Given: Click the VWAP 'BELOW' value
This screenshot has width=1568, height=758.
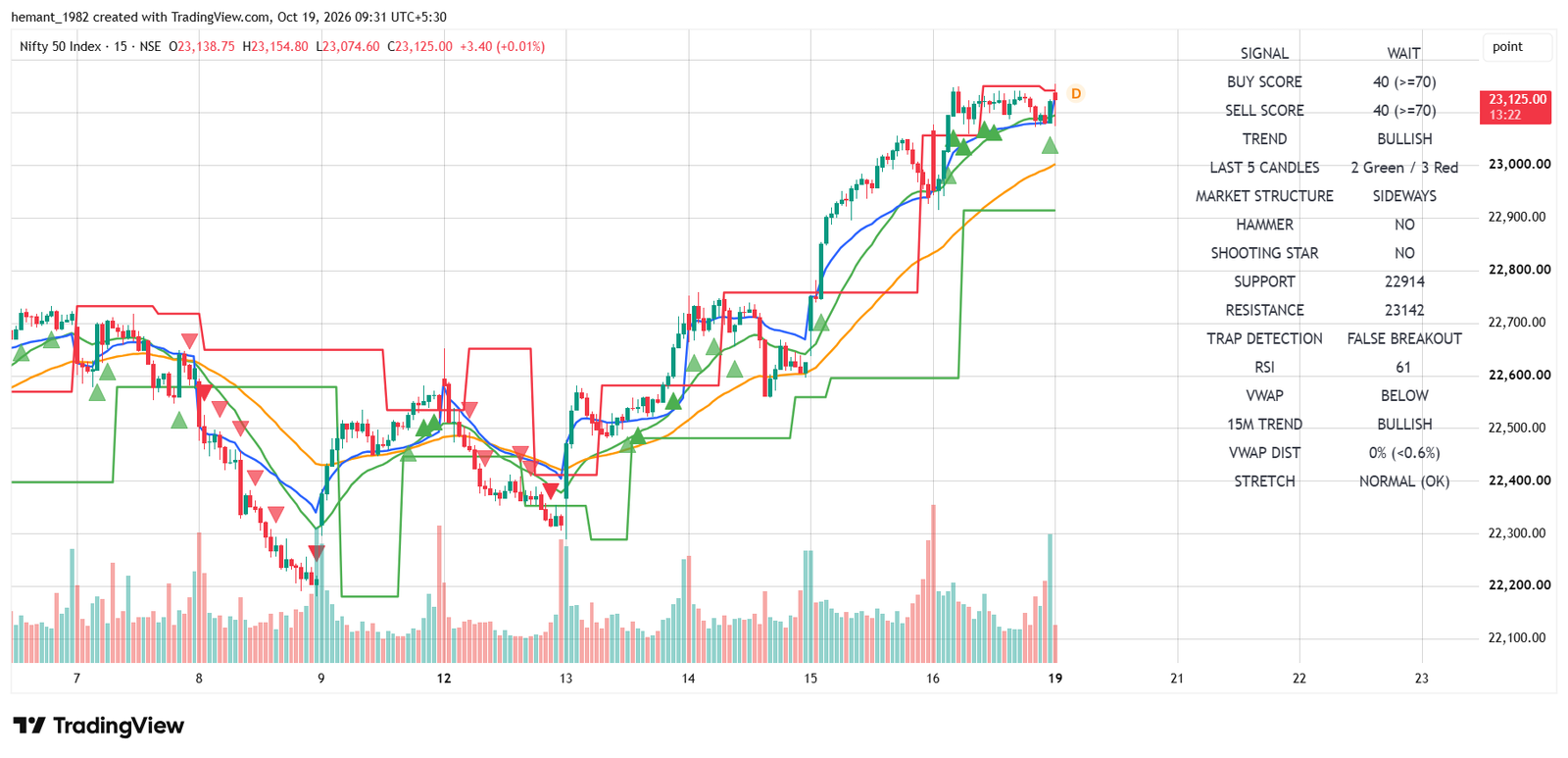Looking at the screenshot, I should point(1403,396).
